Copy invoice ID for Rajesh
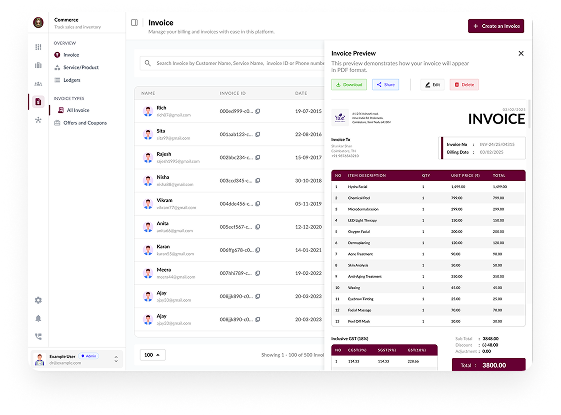This screenshot has height=415, width=561. 258,157
